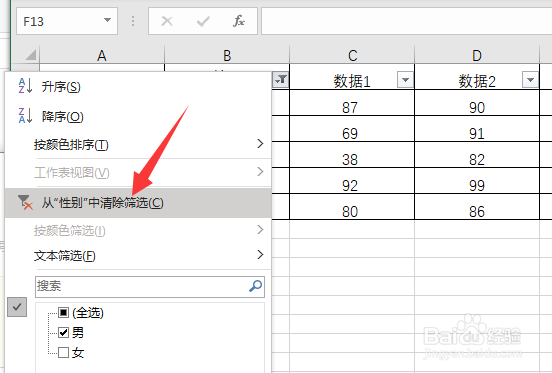Click the filter dropdown on column B
Image resolution: width=552 pixels, height=373 pixels.
281,80
